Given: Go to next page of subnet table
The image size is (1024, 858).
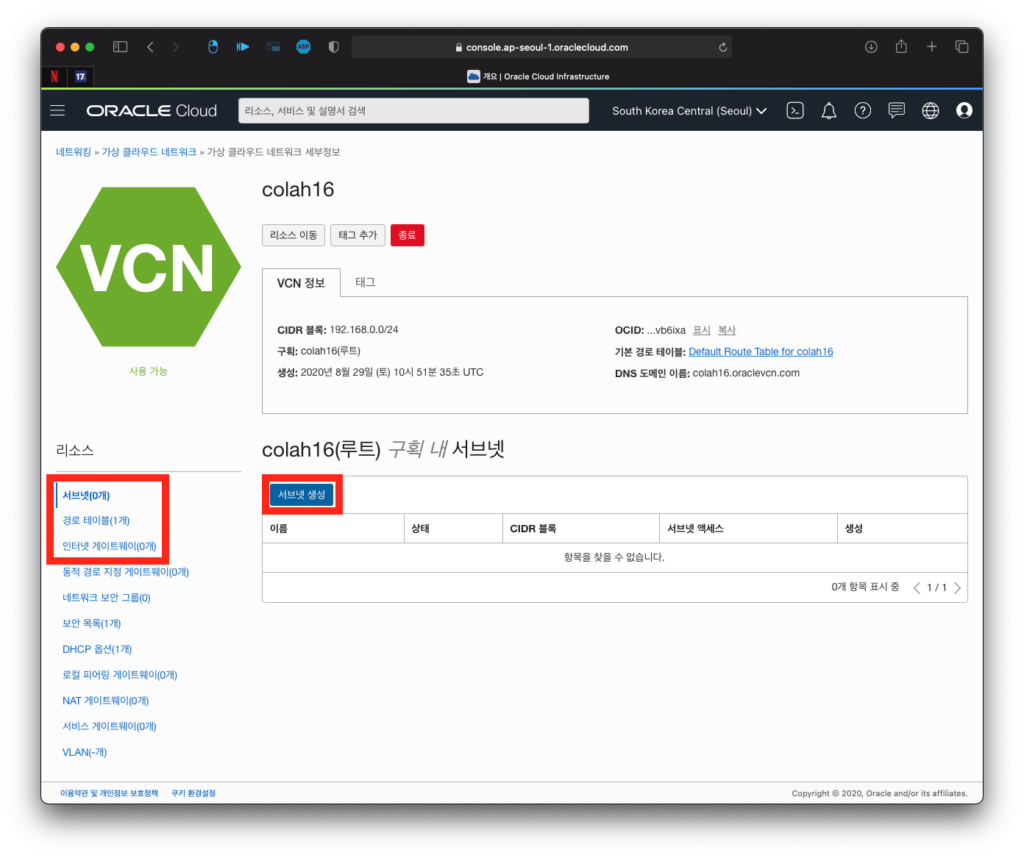Looking at the screenshot, I should [958, 588].
